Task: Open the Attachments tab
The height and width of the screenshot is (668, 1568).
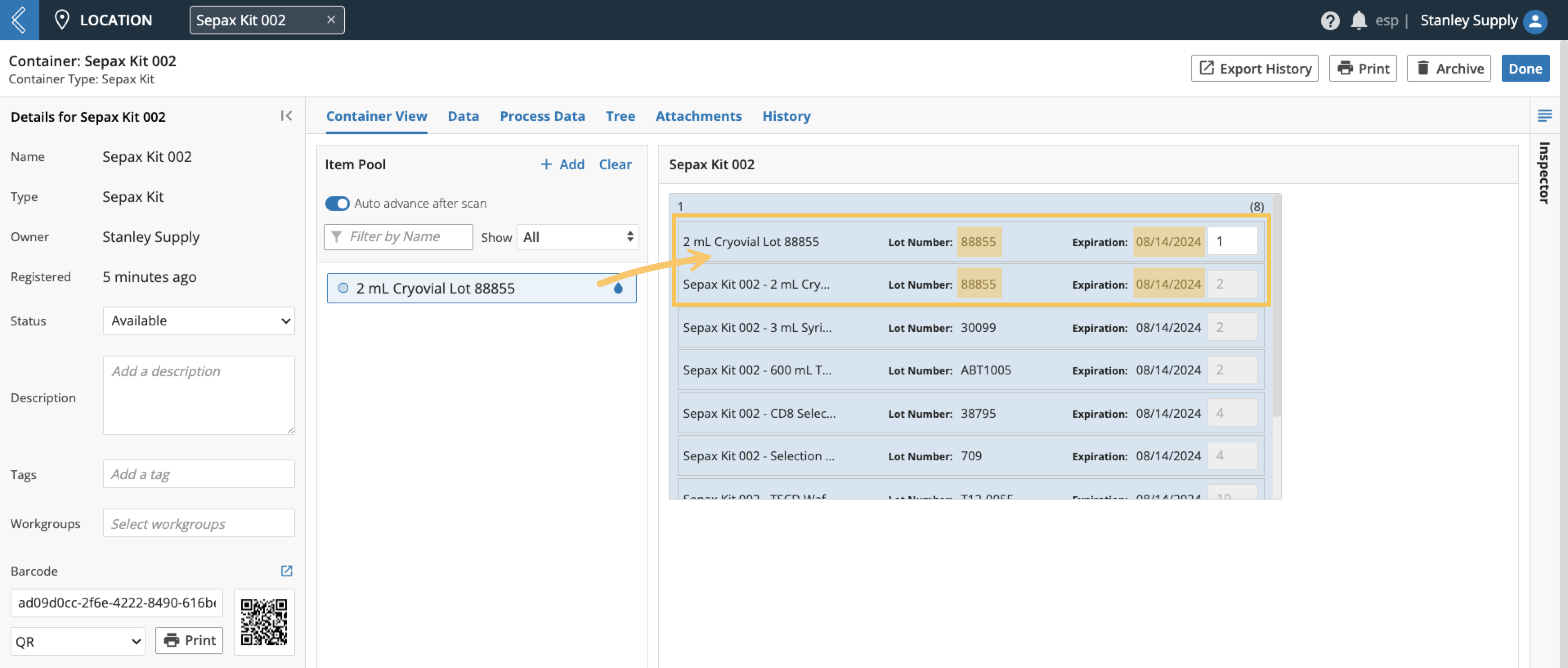Action: coord(698,116)
